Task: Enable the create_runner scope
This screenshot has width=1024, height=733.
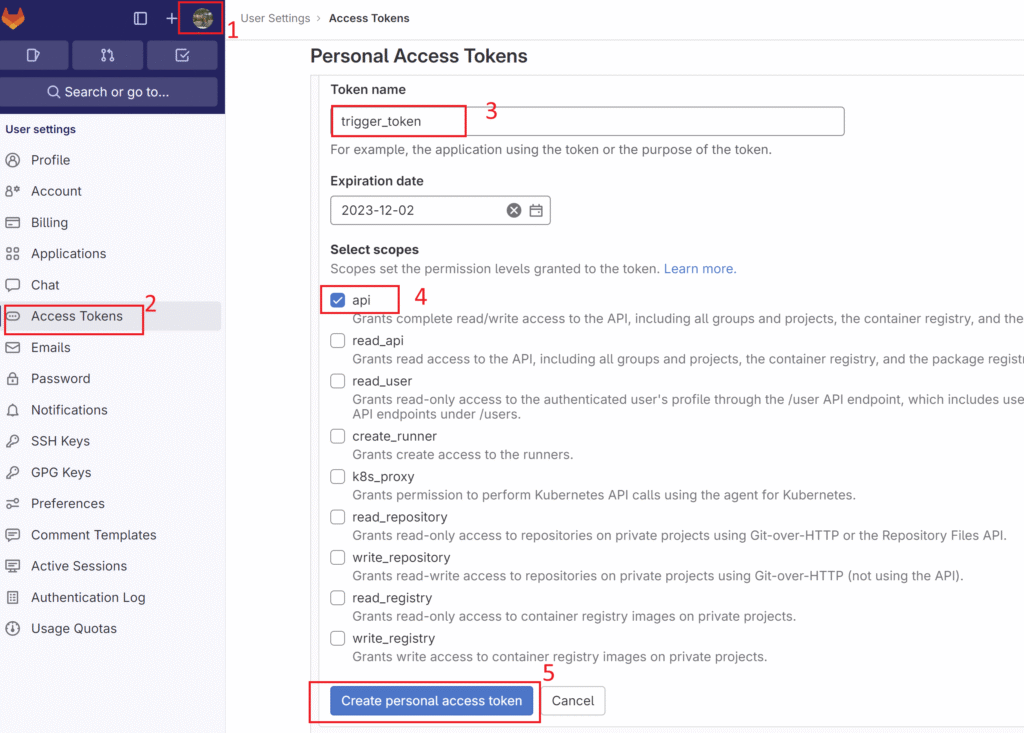Action: (337, 436)
